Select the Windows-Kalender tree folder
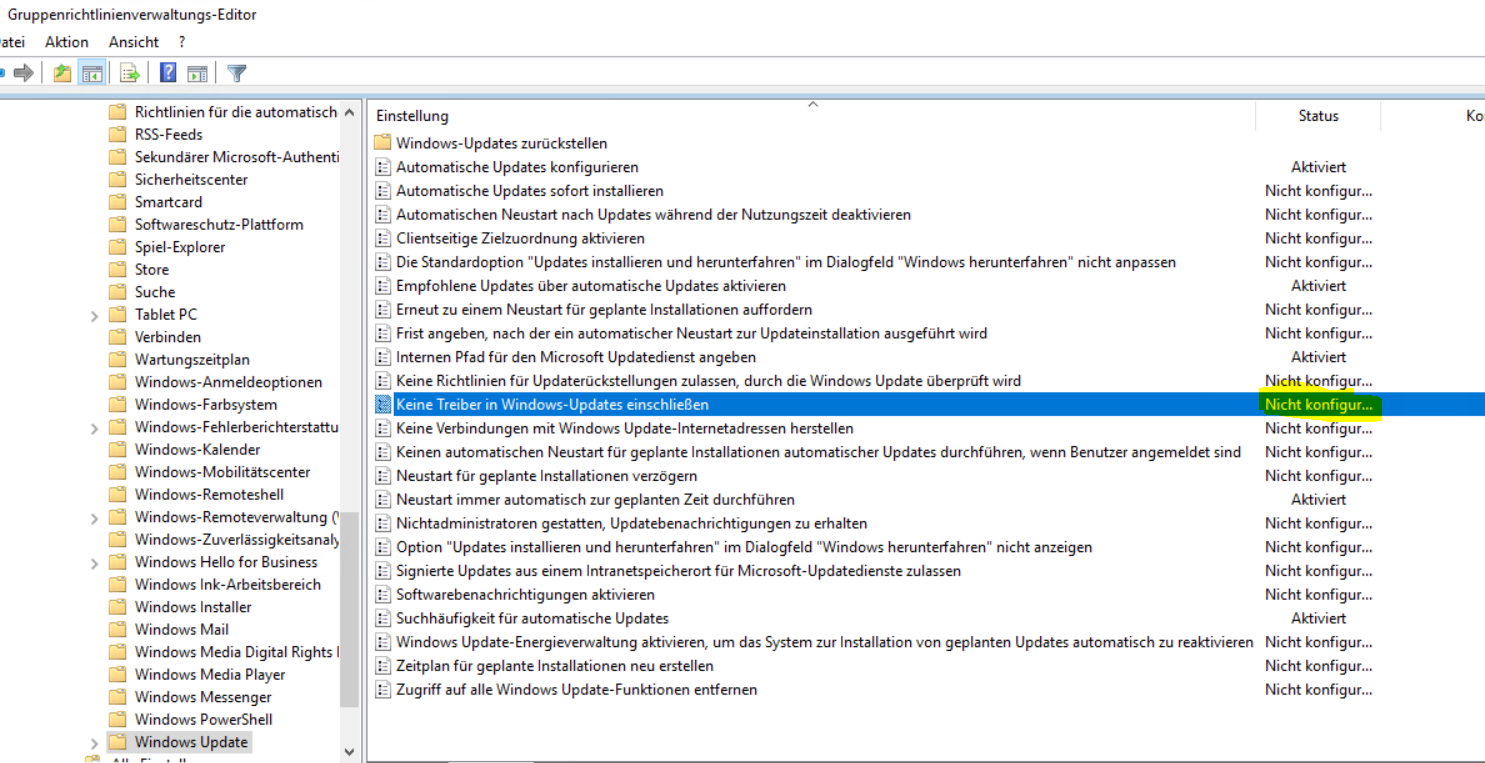The height and width of the screenshot is (763, 1485). 198,449
